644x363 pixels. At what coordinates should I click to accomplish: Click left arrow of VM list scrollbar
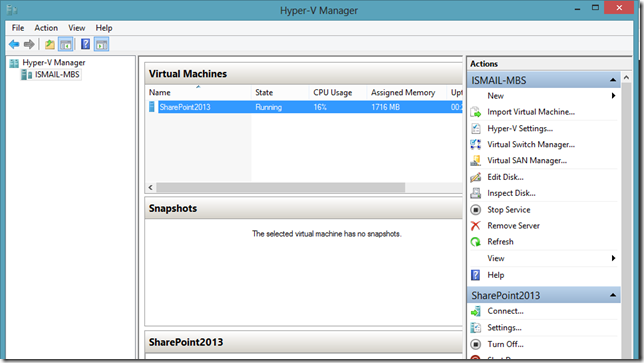tap(151, 187)
